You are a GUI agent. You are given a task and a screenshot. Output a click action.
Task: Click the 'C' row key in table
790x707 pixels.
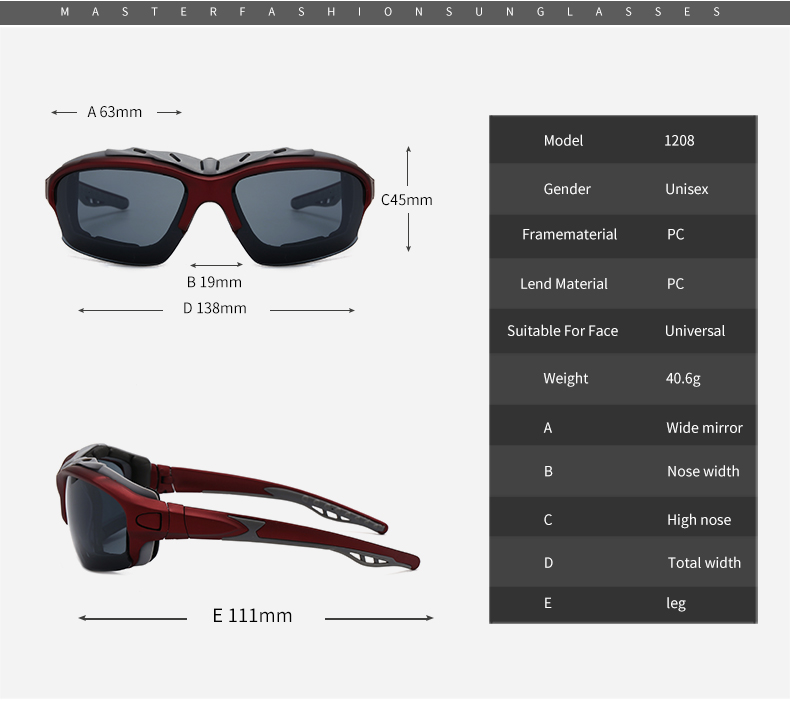coord(548,520)
